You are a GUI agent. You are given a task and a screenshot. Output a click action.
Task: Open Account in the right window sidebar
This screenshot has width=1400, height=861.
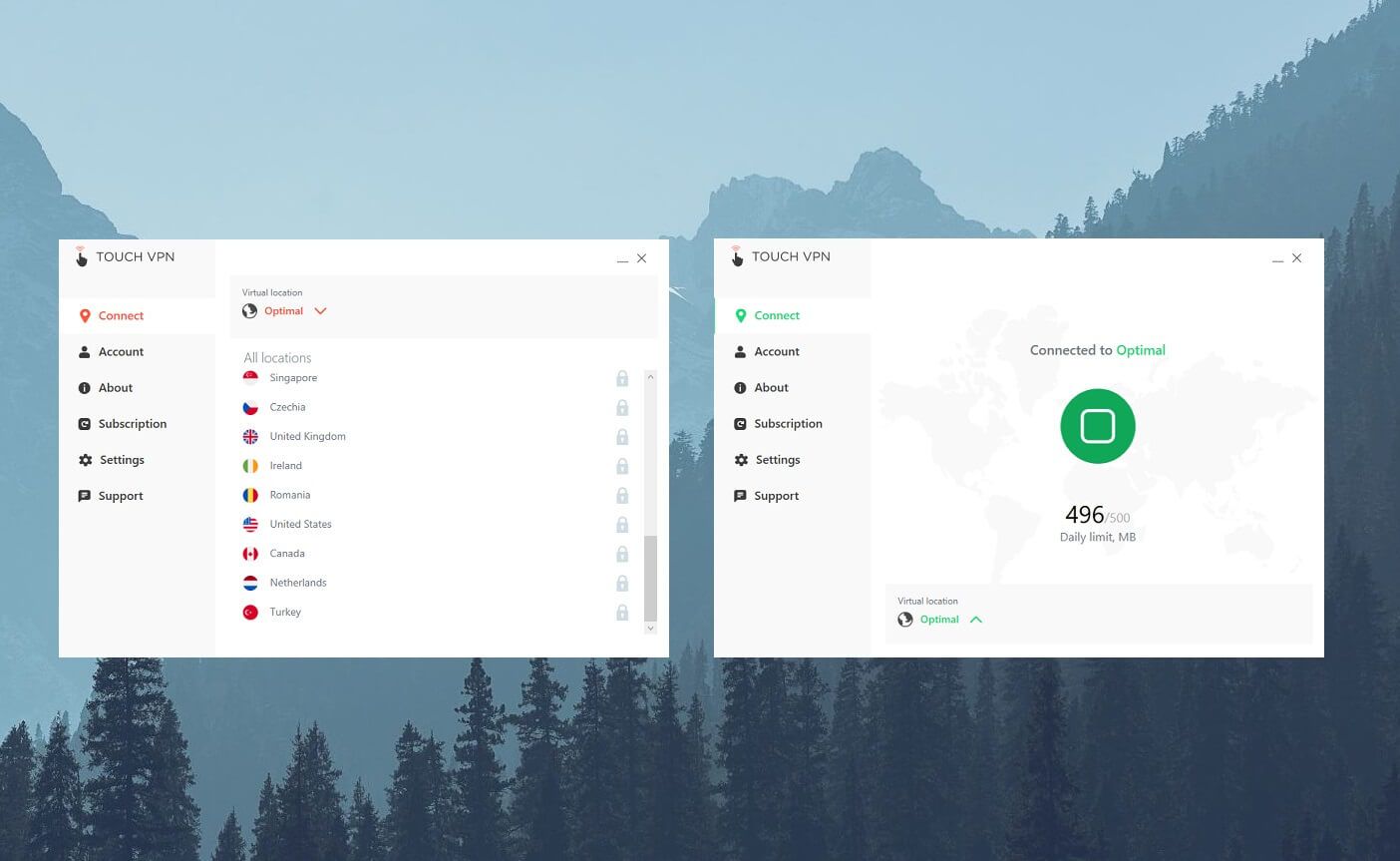click(x=793, y=351)
